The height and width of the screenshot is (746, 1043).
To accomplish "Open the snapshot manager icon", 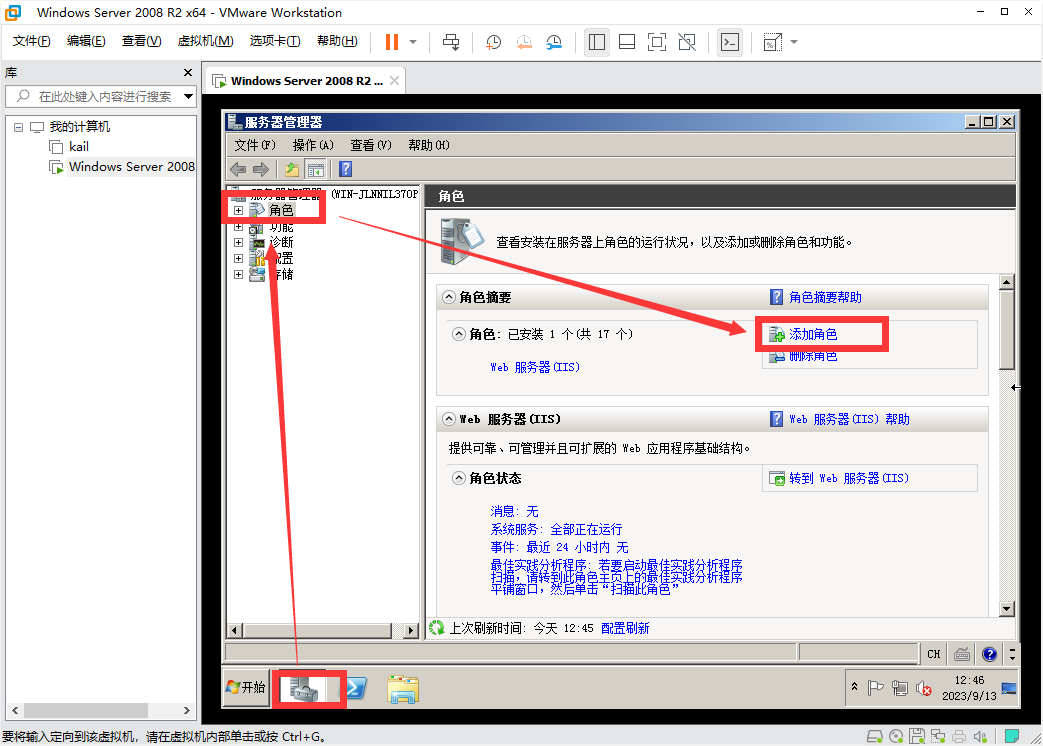I will 554,42.
